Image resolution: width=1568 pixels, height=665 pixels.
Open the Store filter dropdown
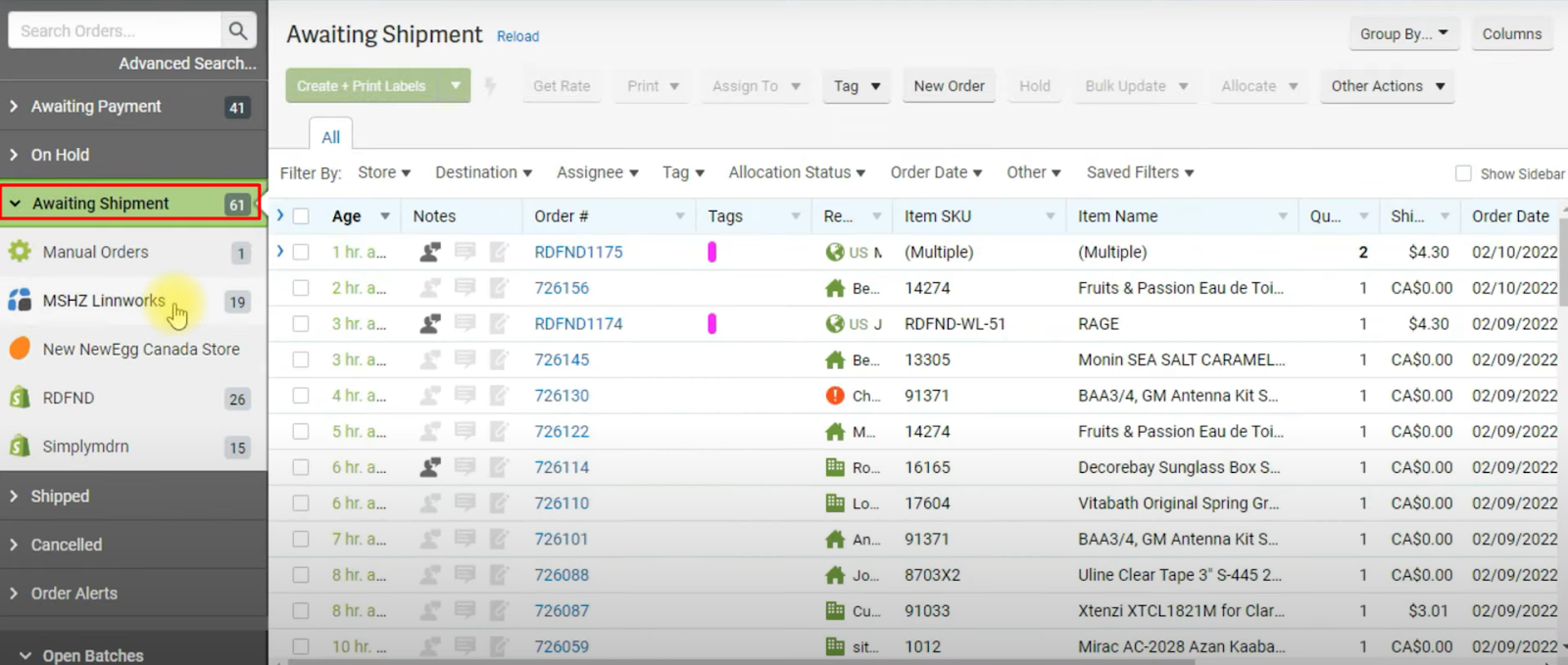(383, 172)
